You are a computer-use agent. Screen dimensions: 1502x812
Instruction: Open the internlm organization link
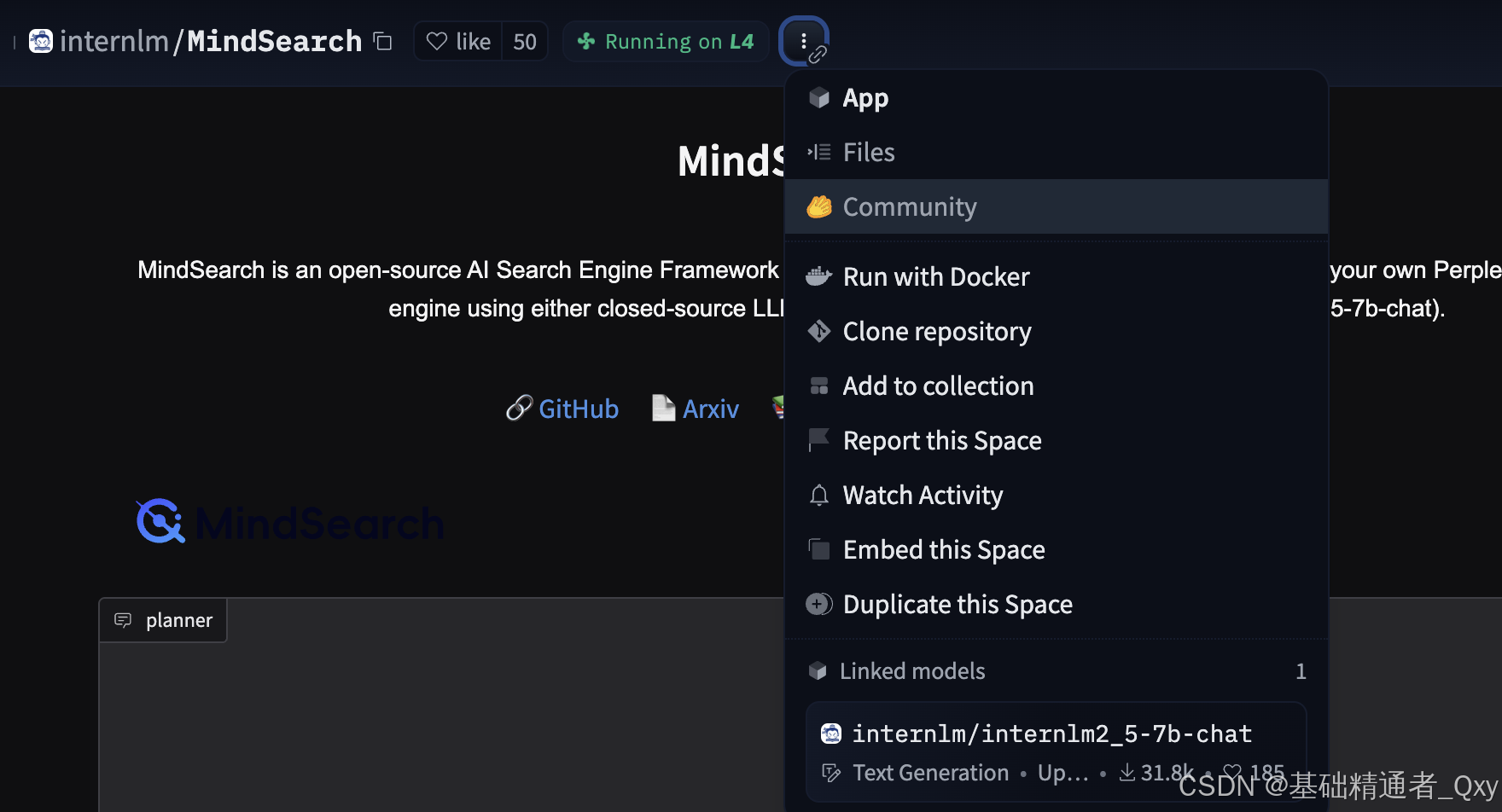(114, 41)
